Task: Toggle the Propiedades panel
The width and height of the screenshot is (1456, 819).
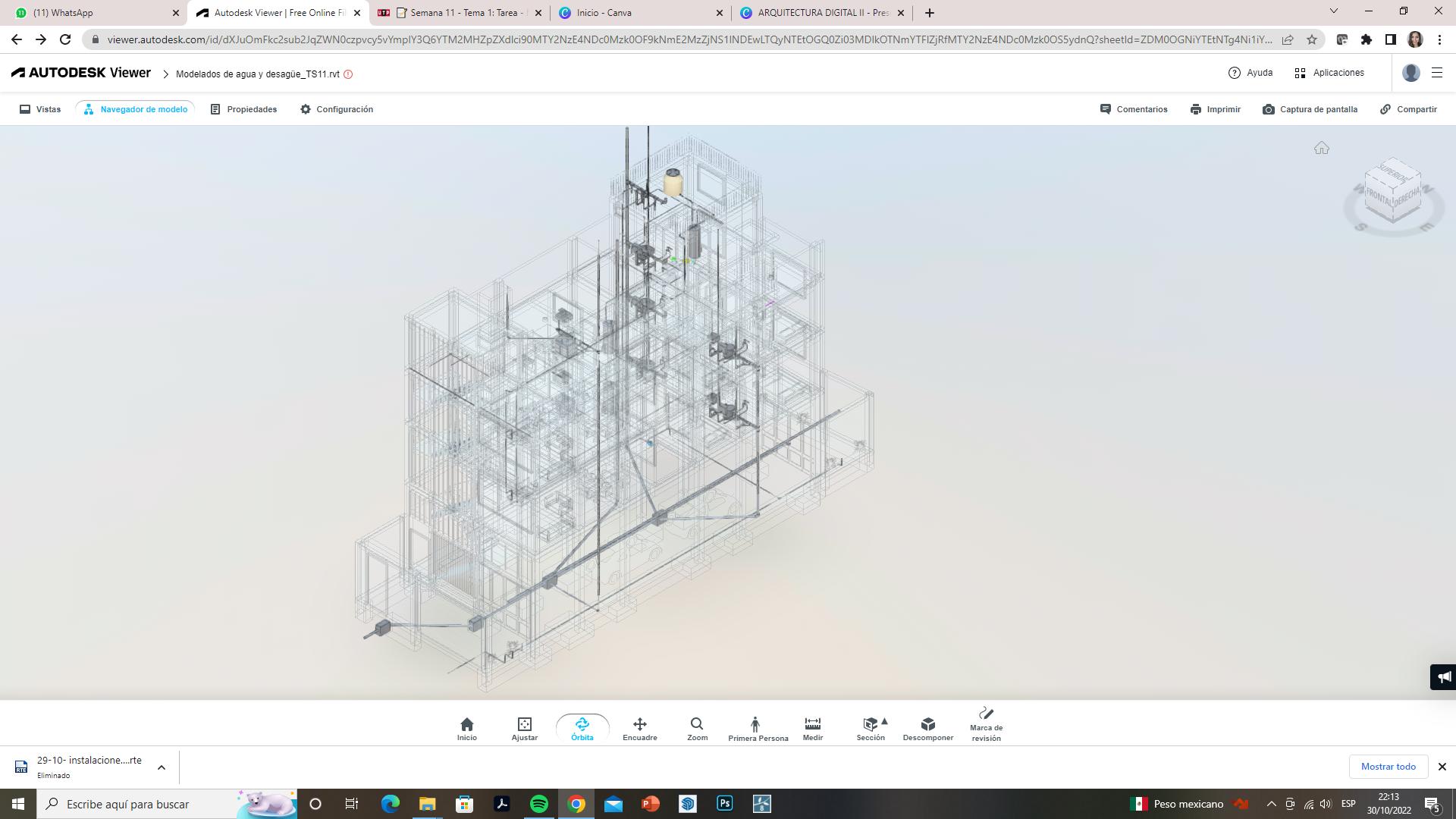Action: tap(243, 109)
